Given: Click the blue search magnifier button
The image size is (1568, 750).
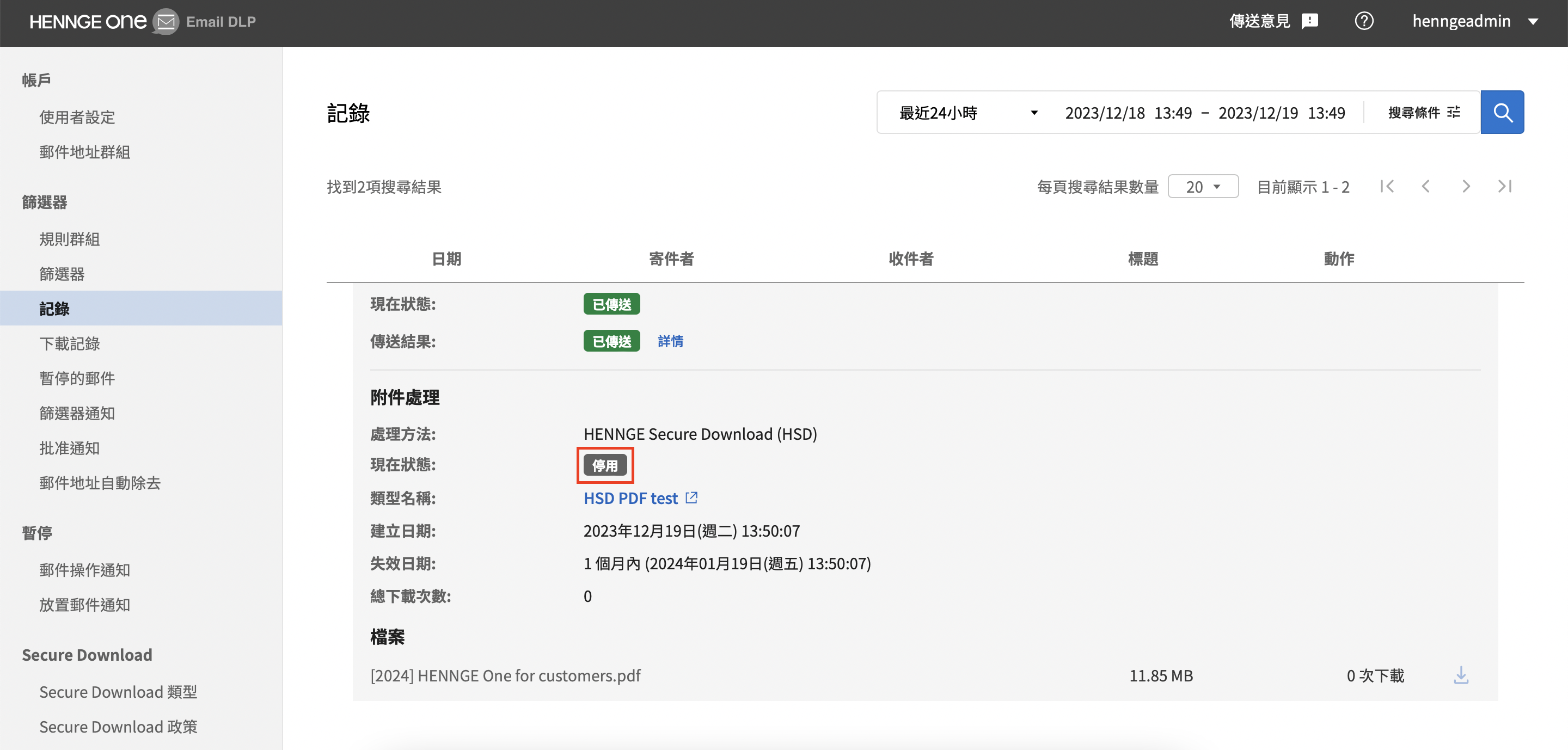Looking at the screenshot, I should point(1502,113).
